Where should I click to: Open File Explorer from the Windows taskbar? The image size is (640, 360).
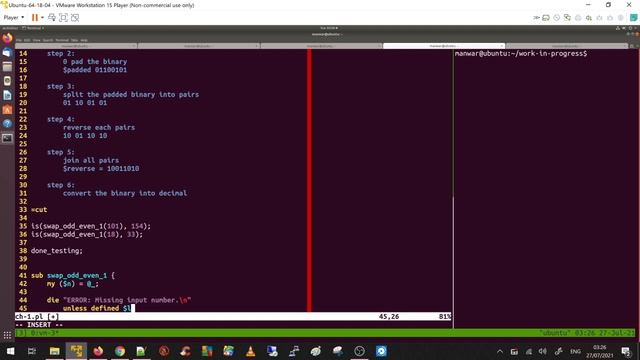pos(54,351)
